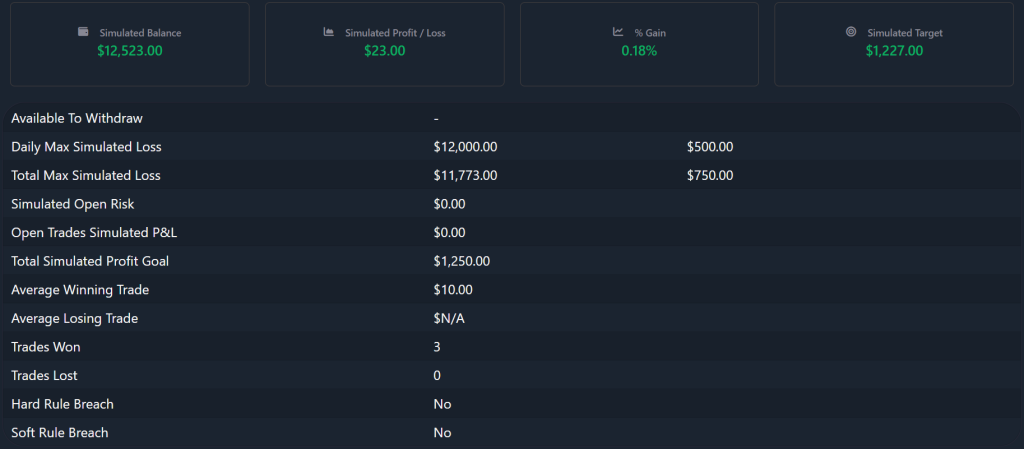Click the $500.00 daily loss limit
This screenshot has width=1024, height=449.
click(x=710, y=147)
